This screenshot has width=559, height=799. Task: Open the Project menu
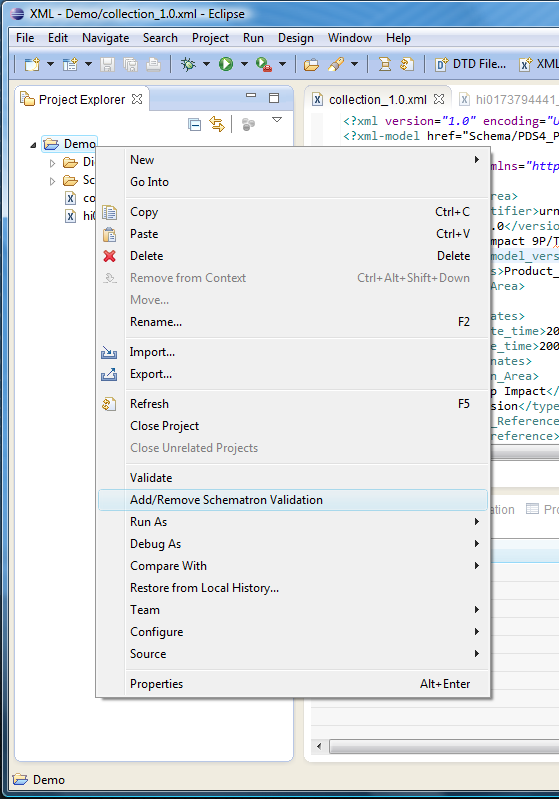point(210,38)
